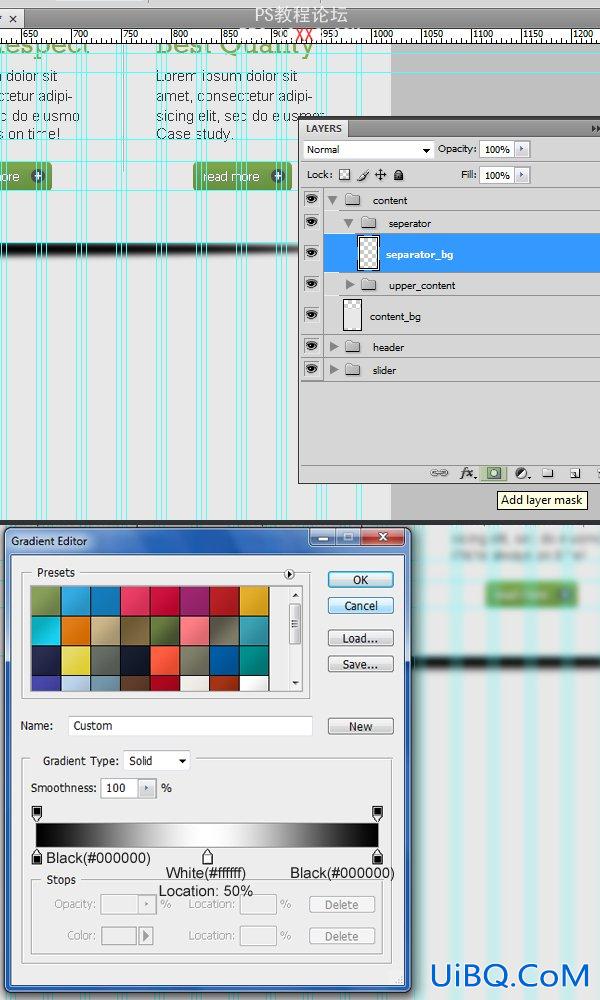
Task: Click the Lock all padlock icon
Action: tap(399, 175)
